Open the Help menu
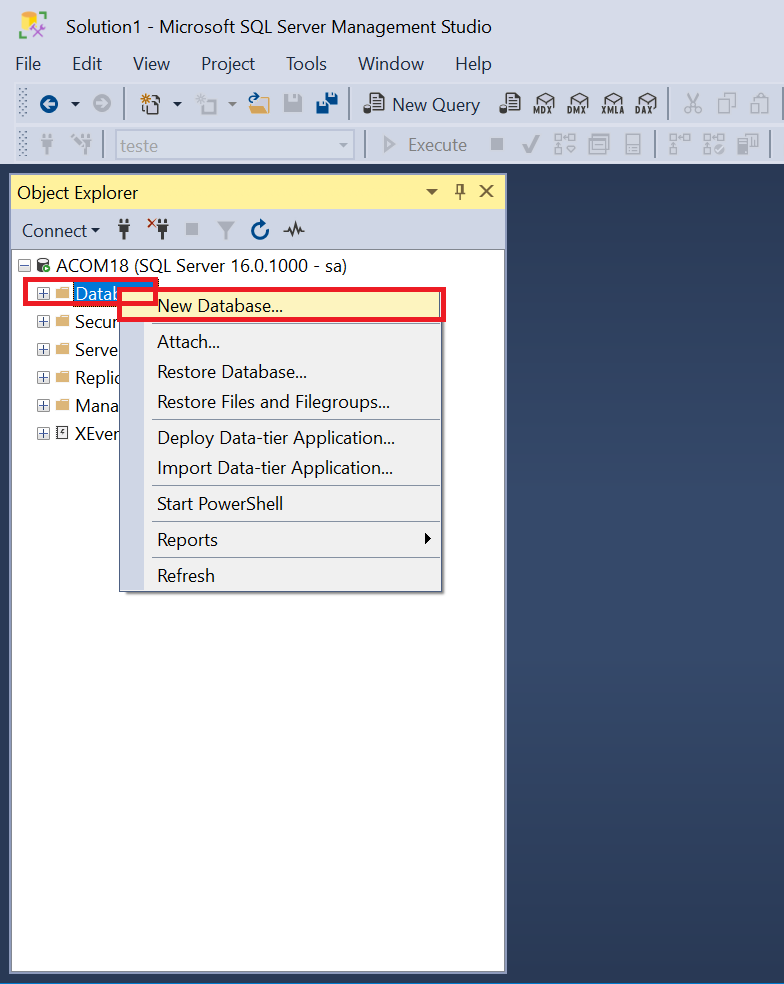Screen dimensions: 784x984 pos(473,63)
